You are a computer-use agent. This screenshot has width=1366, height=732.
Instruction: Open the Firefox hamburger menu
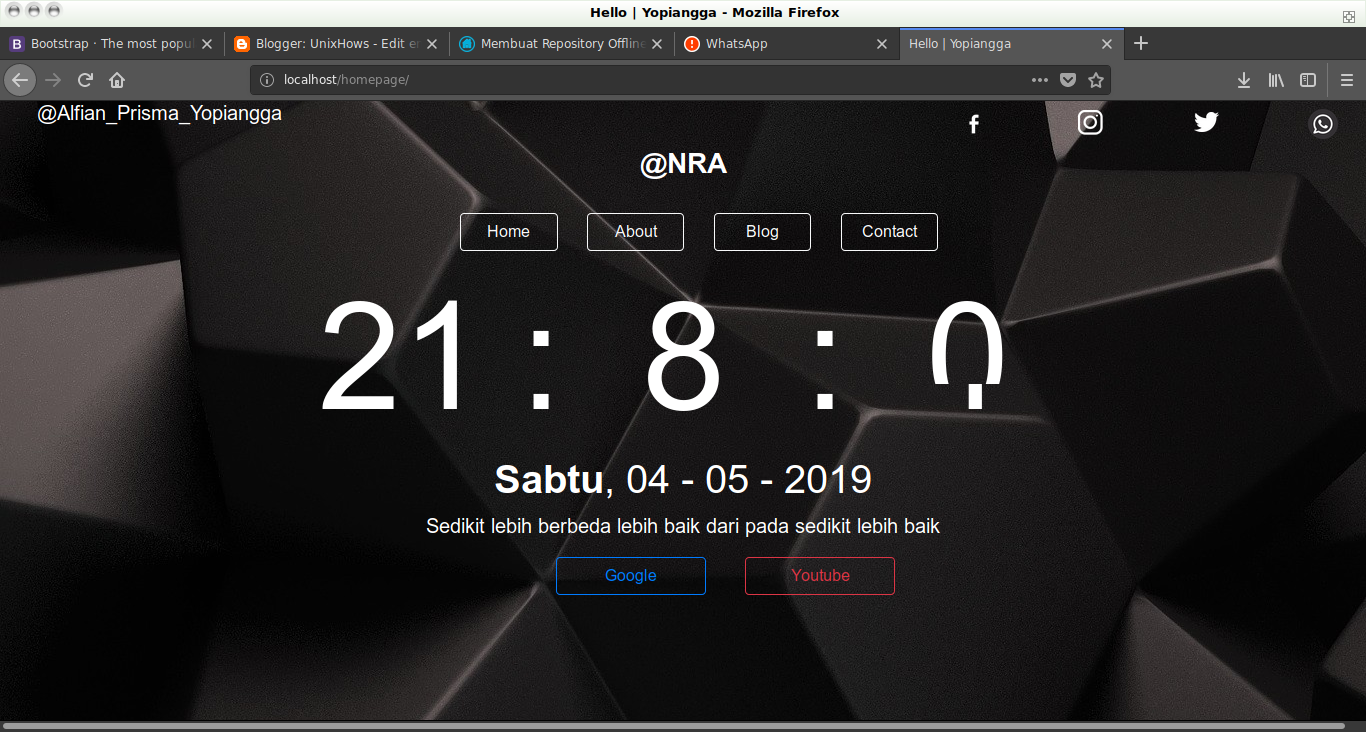click(1347, 80)
